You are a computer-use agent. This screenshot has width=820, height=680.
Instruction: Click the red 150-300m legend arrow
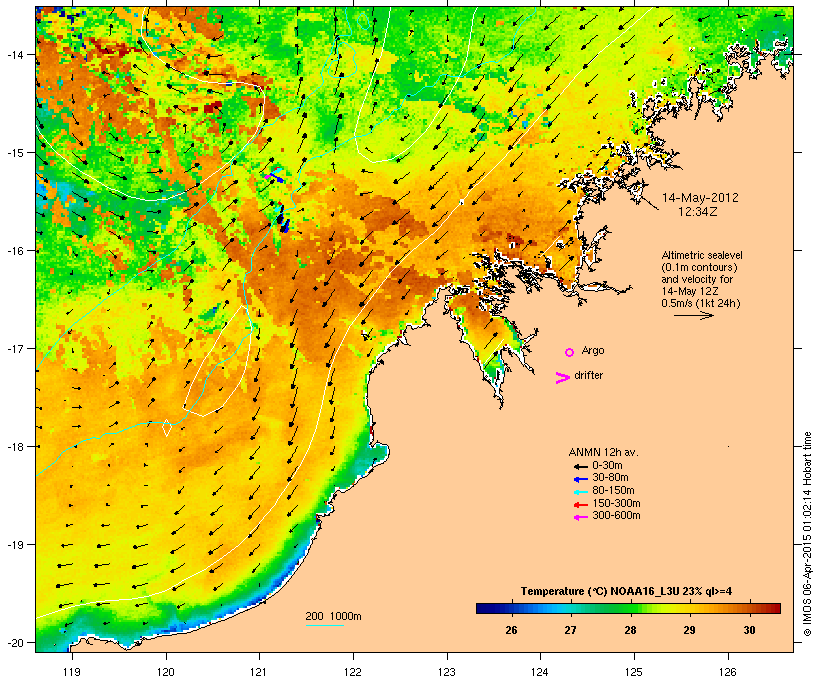[580, 505]
